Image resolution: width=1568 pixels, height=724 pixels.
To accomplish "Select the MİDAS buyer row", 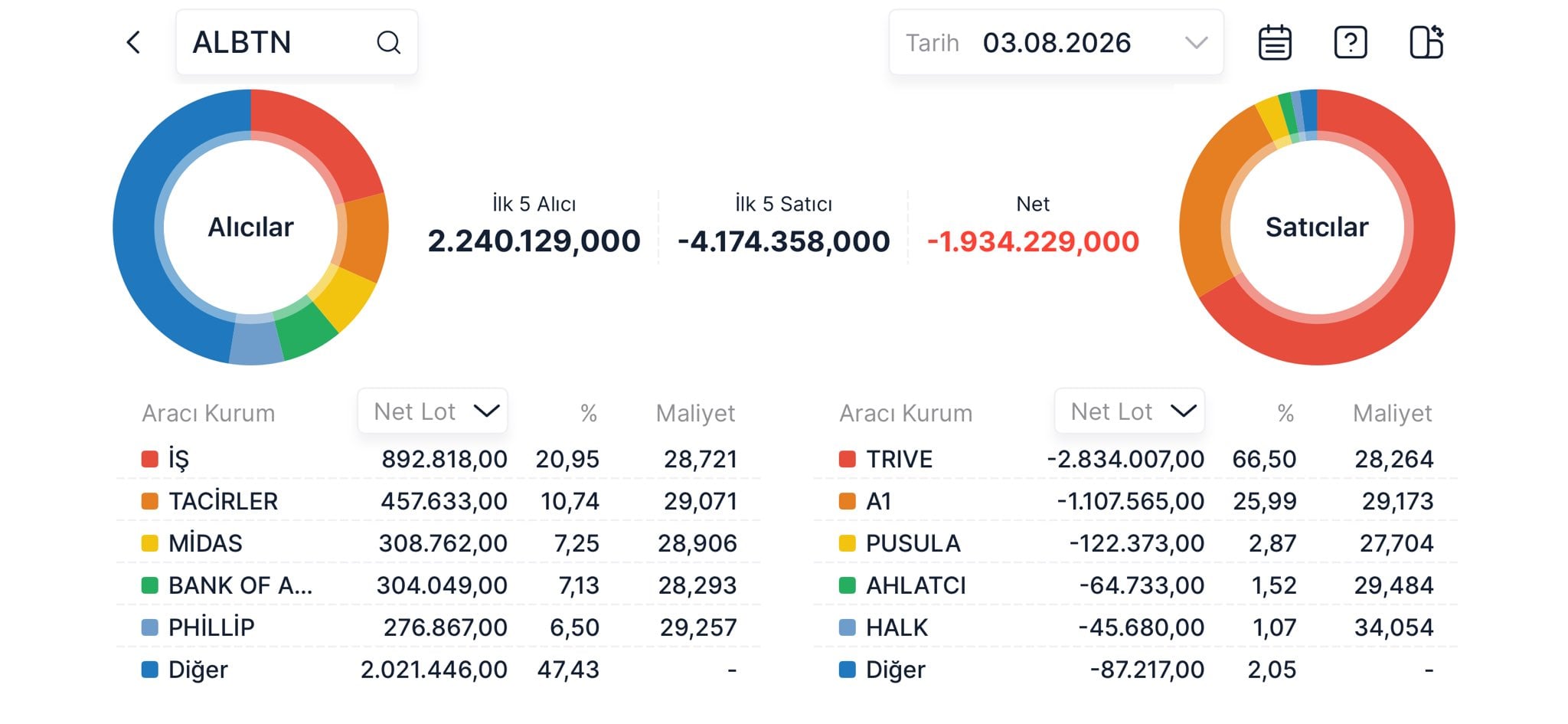I will point(439,543).
